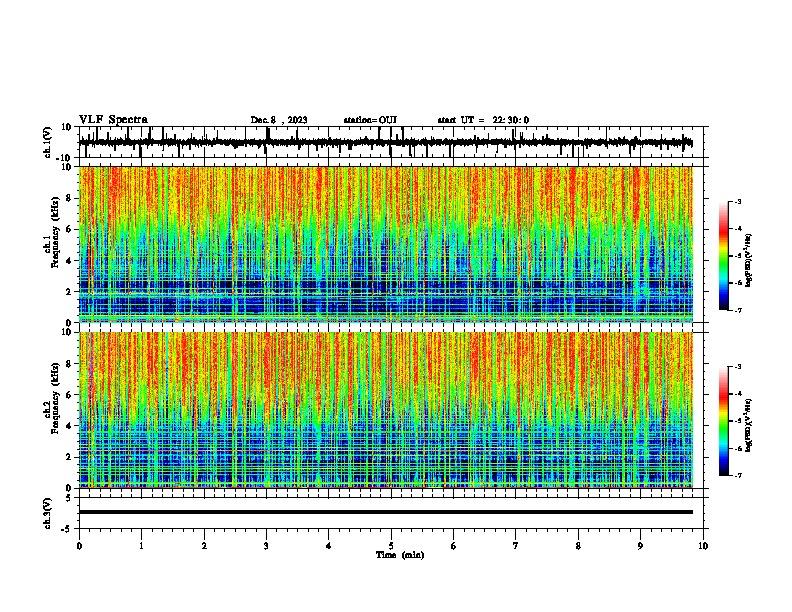
Task: Click the ch.2 spectrogram color scale bar
Action: 724,421
